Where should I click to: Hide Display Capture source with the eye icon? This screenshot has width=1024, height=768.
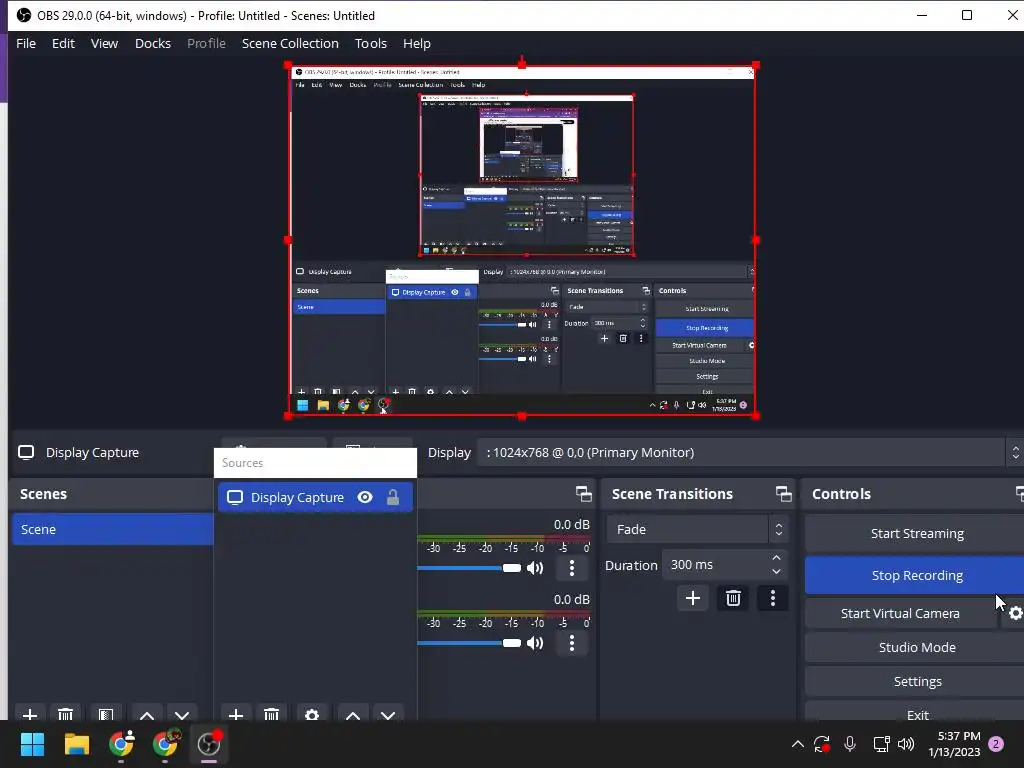365,498
